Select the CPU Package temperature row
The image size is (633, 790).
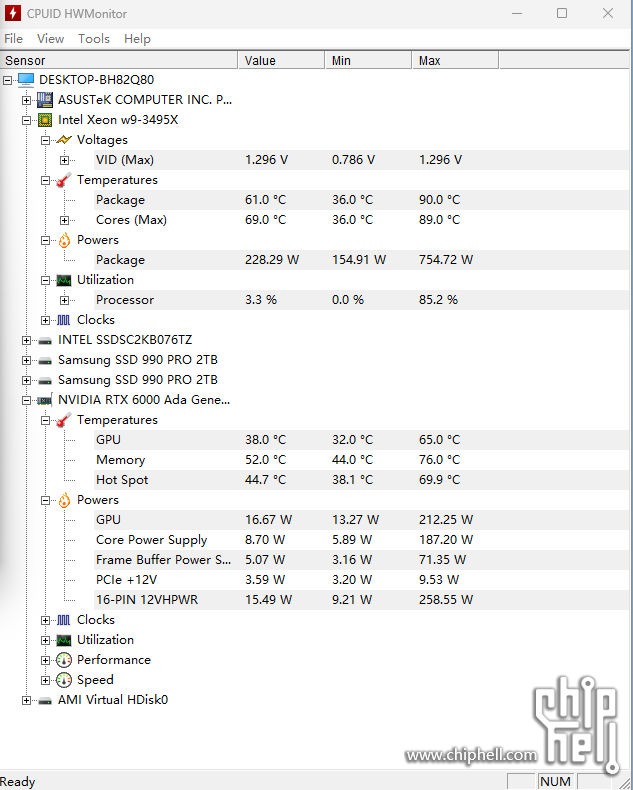tap(362, 200)
